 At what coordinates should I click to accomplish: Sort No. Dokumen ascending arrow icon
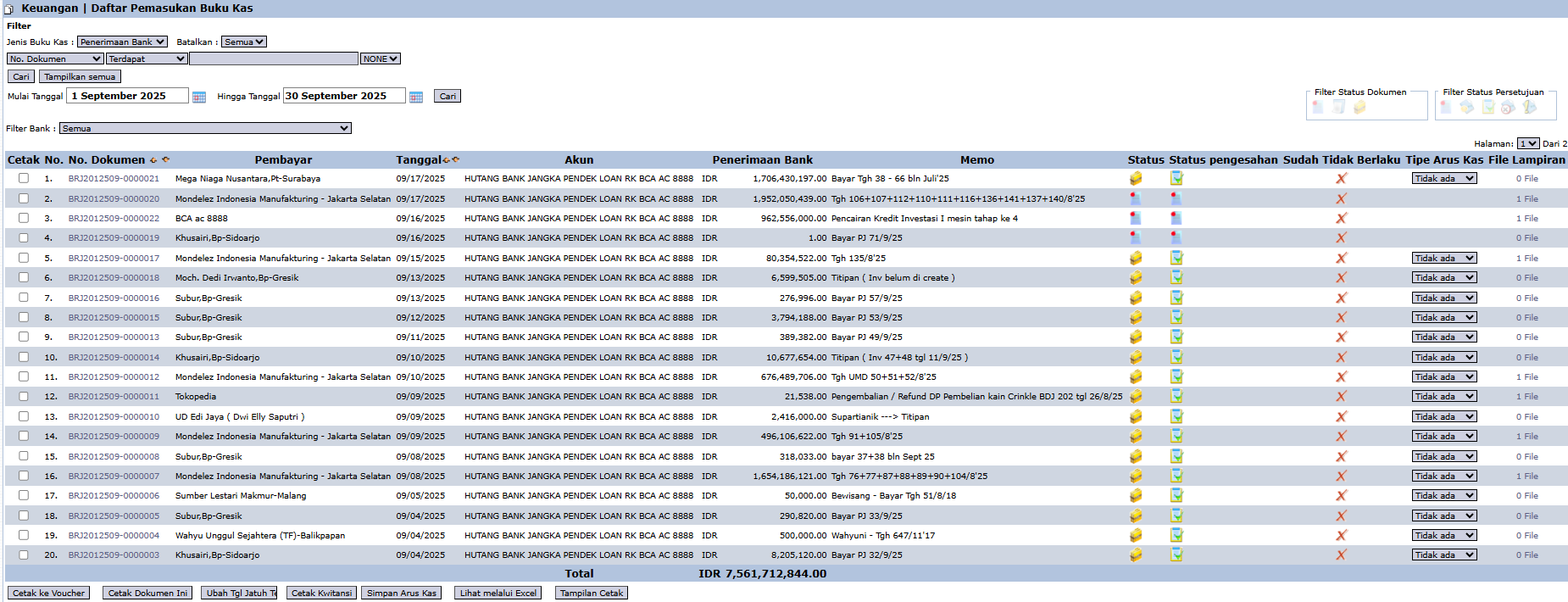[x=153, y=160]
